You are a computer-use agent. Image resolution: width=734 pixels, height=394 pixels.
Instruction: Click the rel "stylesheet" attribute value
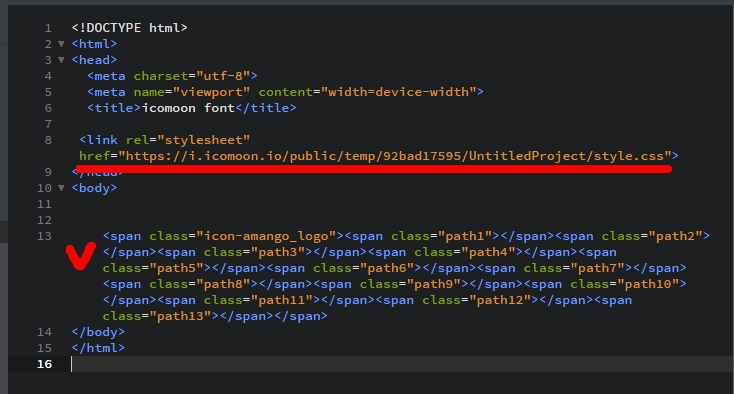click(204, 140)
